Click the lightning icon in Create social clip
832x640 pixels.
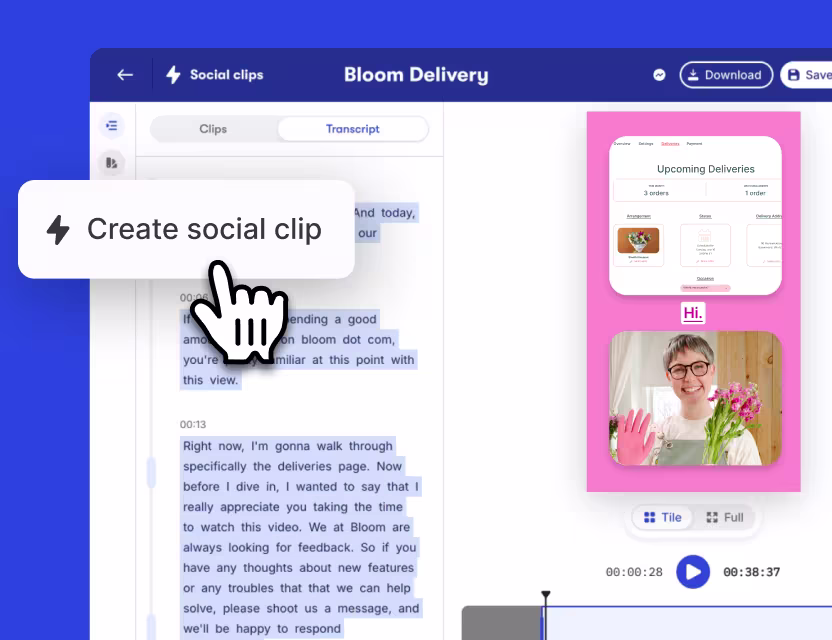point(58,230)
